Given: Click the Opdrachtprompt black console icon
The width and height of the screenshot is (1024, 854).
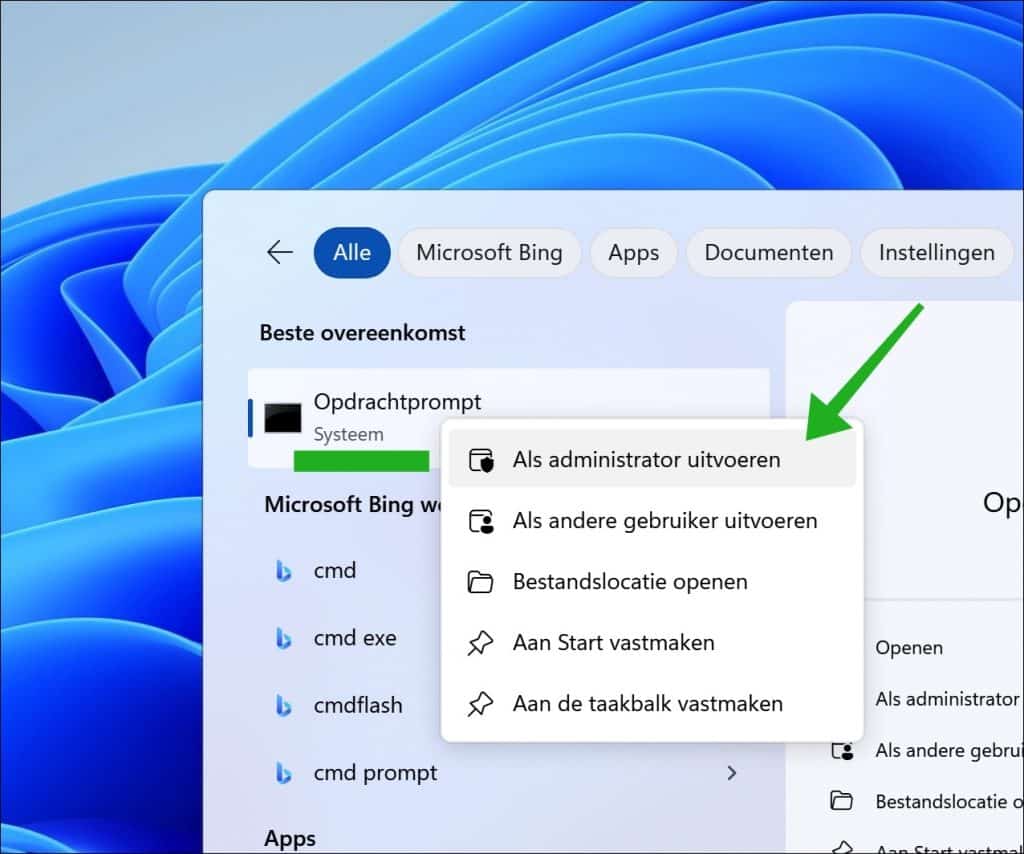Looking at the screenshot, I should pyautogui.click(x=283, y=418).
